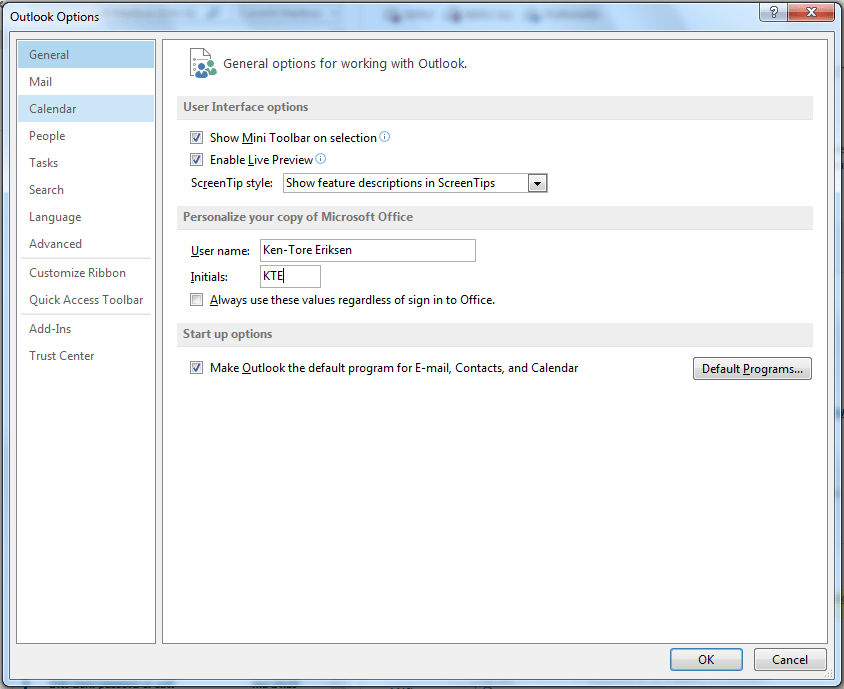Screen dimensions: 844x689
Task: Open Quick Access Toolbar settings
Action: 86,300
